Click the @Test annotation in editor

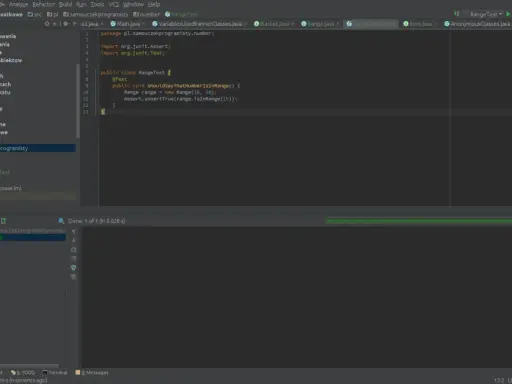point(119,79)
